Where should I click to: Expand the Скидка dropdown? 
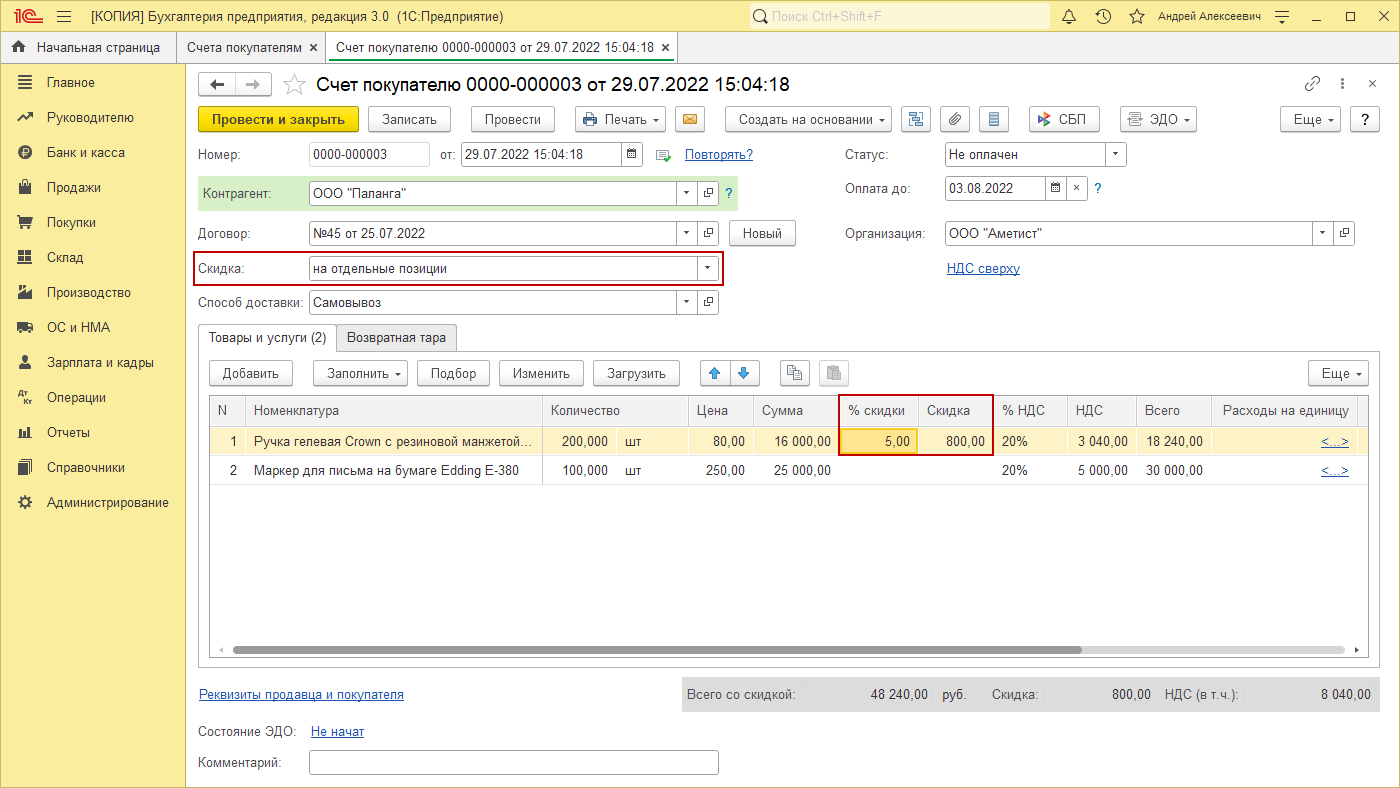coord(708,268)
